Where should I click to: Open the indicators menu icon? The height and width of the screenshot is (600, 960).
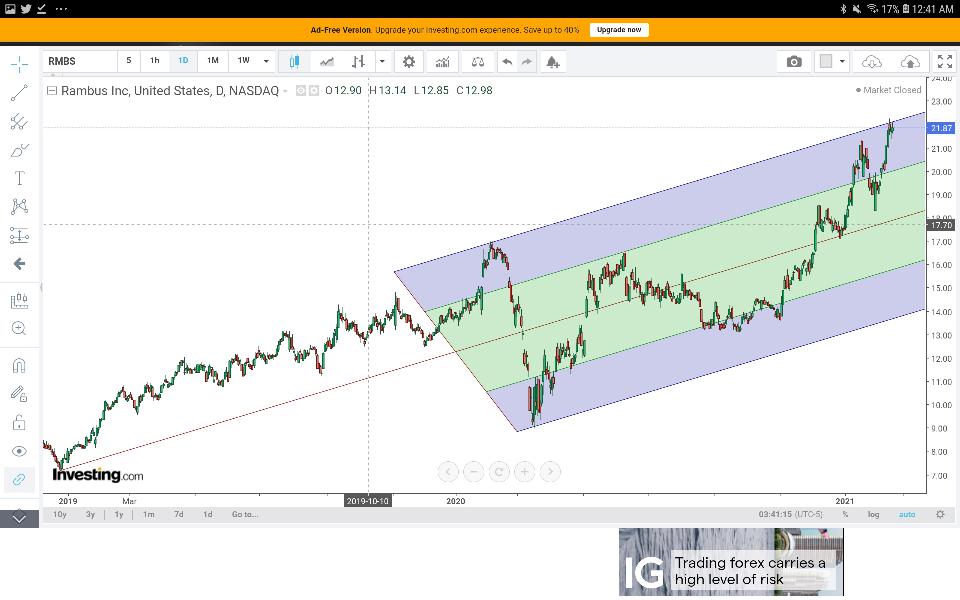(x=442, y=62)
